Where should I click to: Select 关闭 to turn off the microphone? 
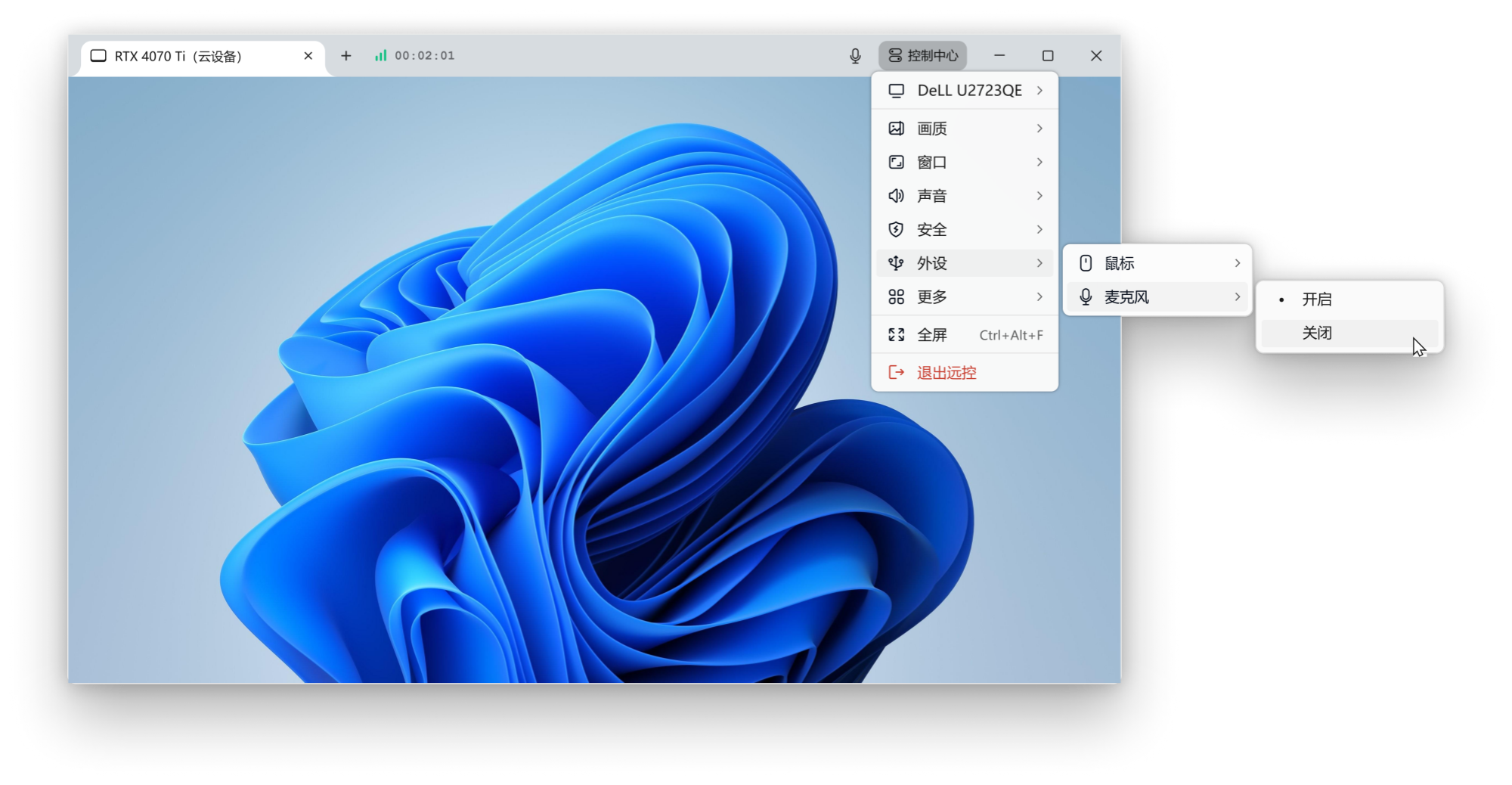coord(1349,334)
